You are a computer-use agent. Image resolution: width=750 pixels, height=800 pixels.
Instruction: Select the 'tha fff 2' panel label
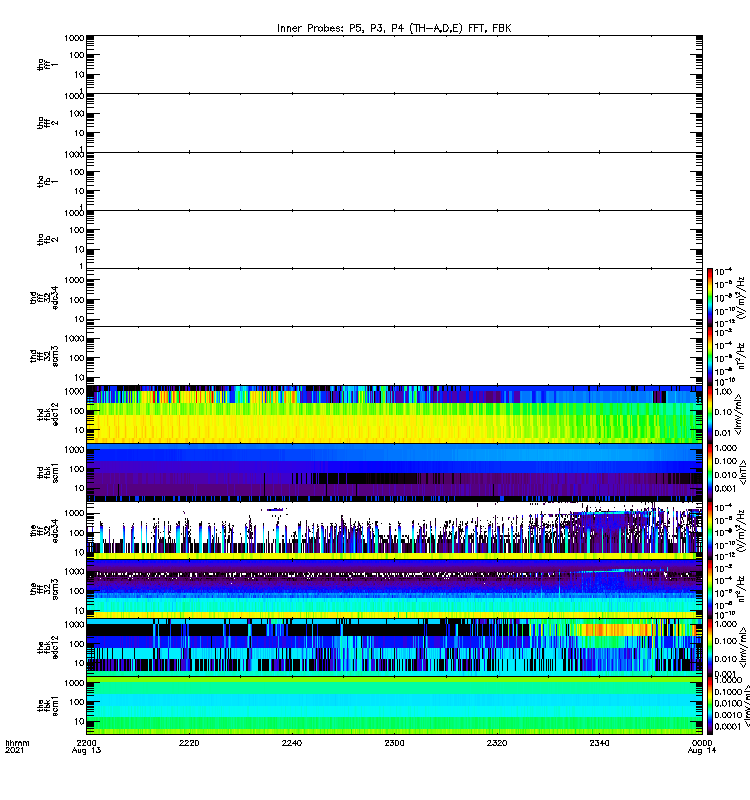[x=47, y=122]
